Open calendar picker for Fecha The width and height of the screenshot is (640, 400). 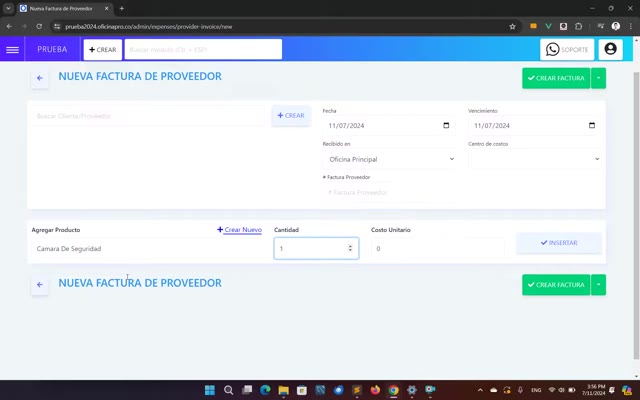click(x=446, y=125)
